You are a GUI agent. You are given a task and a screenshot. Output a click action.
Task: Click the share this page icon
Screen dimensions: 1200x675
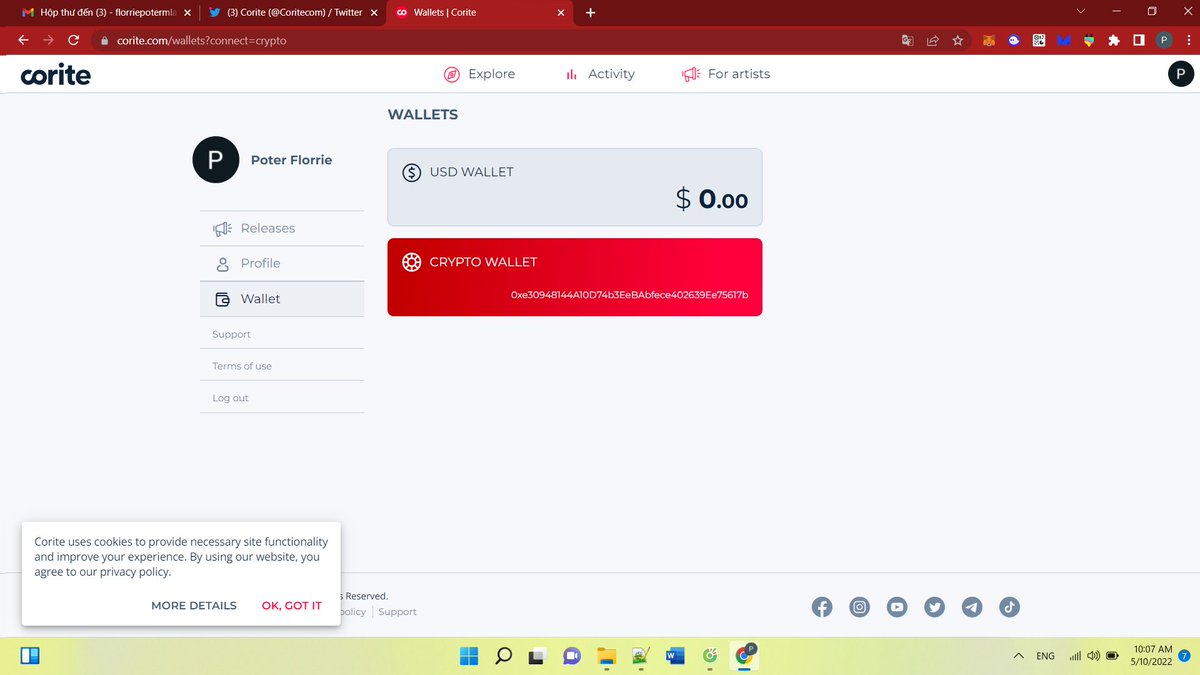point(933,41)
